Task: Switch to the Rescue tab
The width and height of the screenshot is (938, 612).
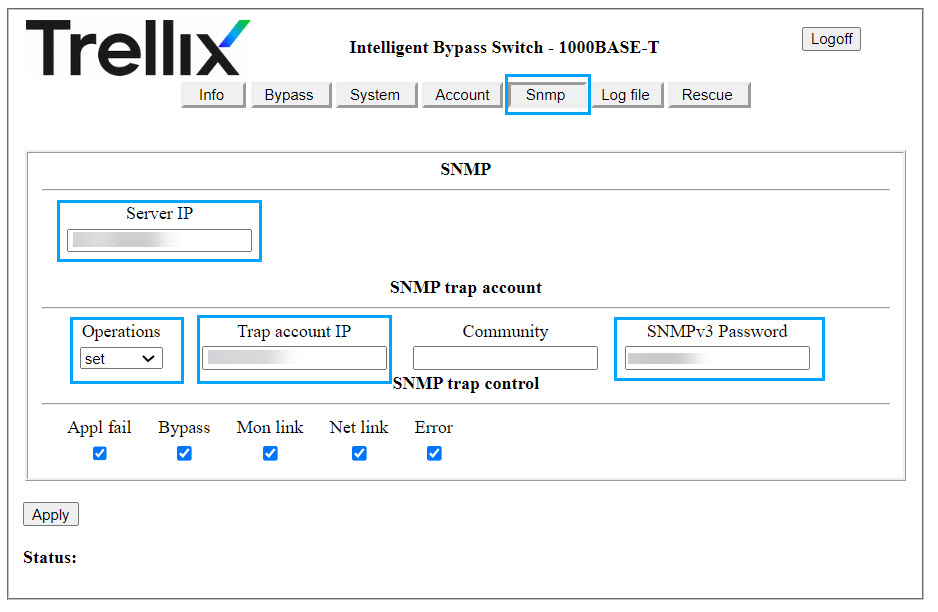Action: pyautogui.click(x=708, y=95)
